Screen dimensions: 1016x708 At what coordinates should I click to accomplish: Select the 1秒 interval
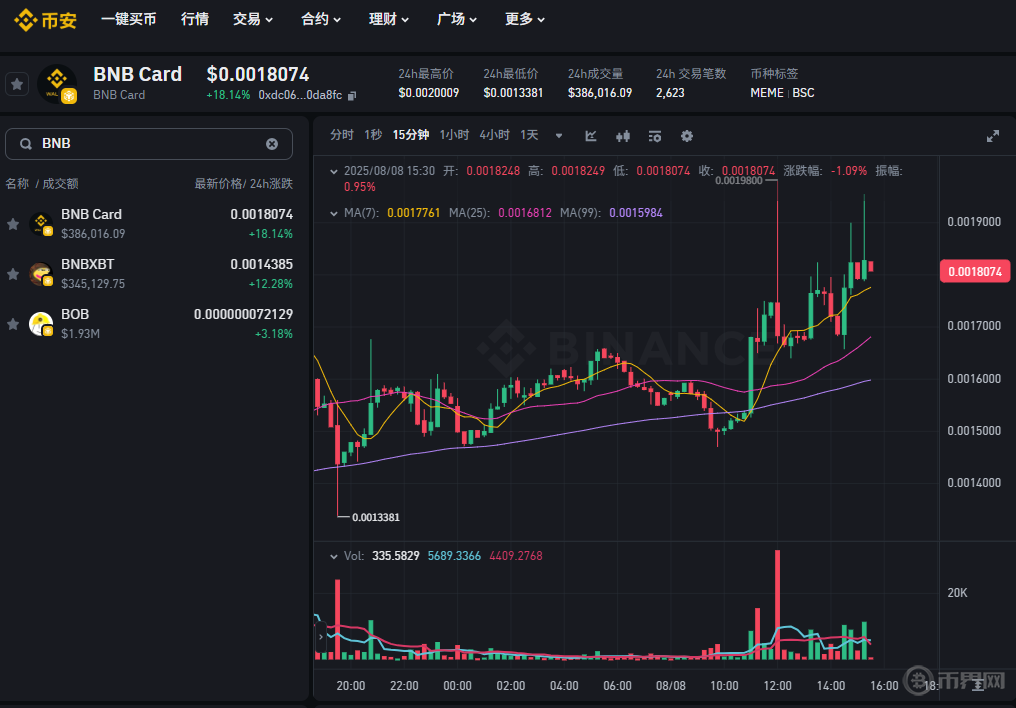[x=373, y=135]
